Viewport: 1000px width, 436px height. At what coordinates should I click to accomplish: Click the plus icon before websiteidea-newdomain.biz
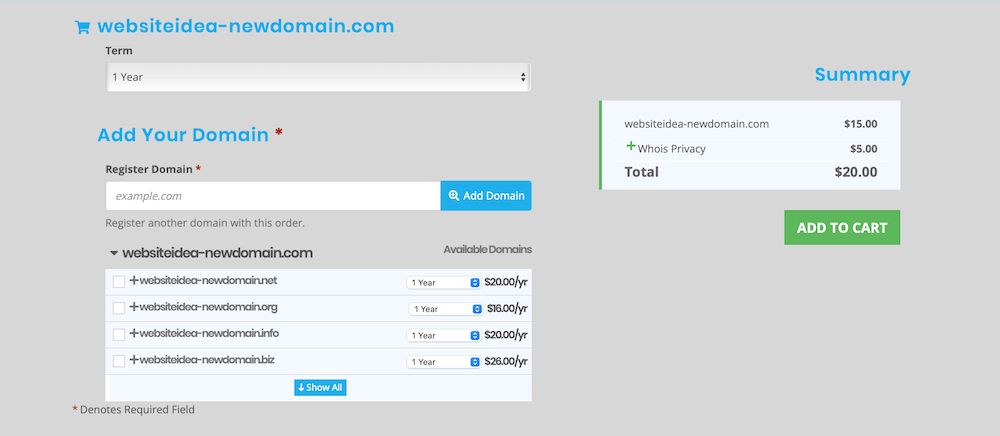pos(134,360)
